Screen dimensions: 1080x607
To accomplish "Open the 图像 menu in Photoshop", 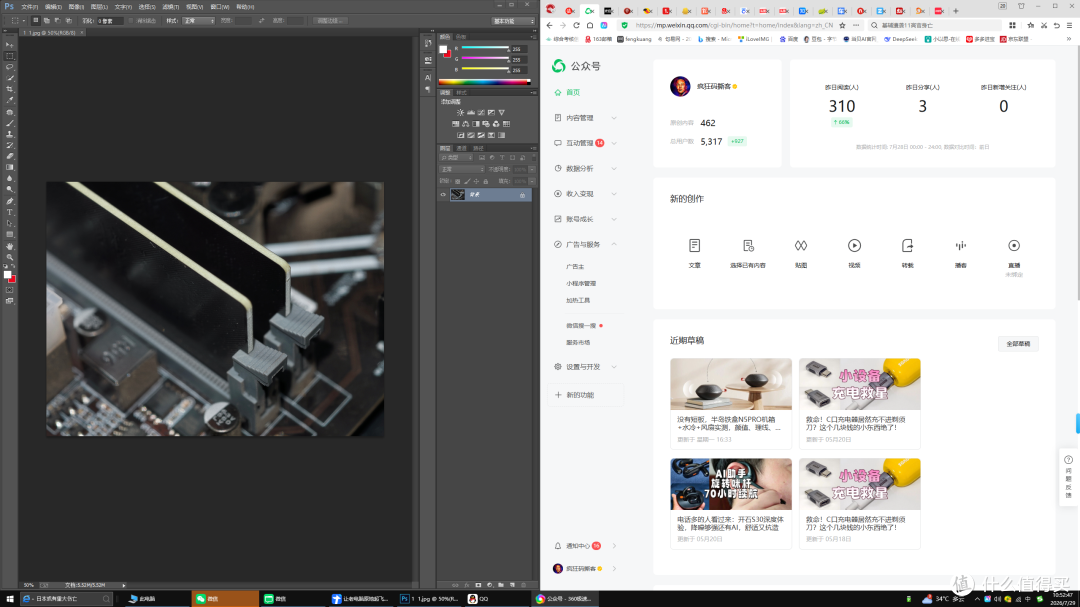I will (x=76, y=7).
